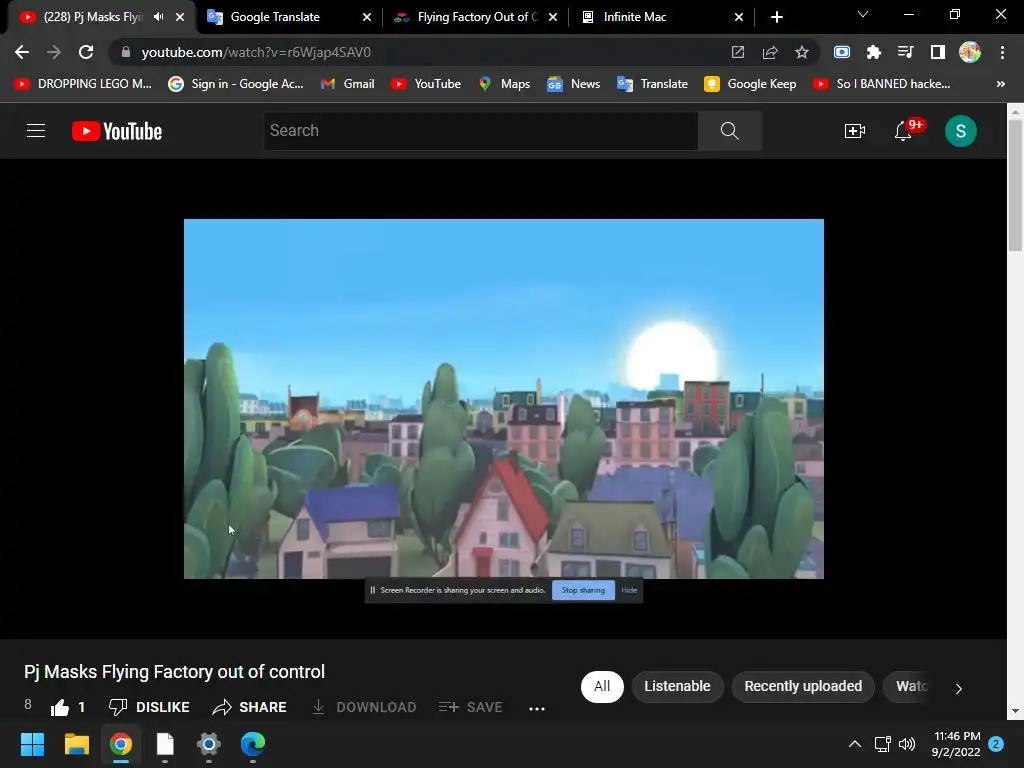
Task: Click the YouTube logo to go home
Action: click(x=117, y=131)
